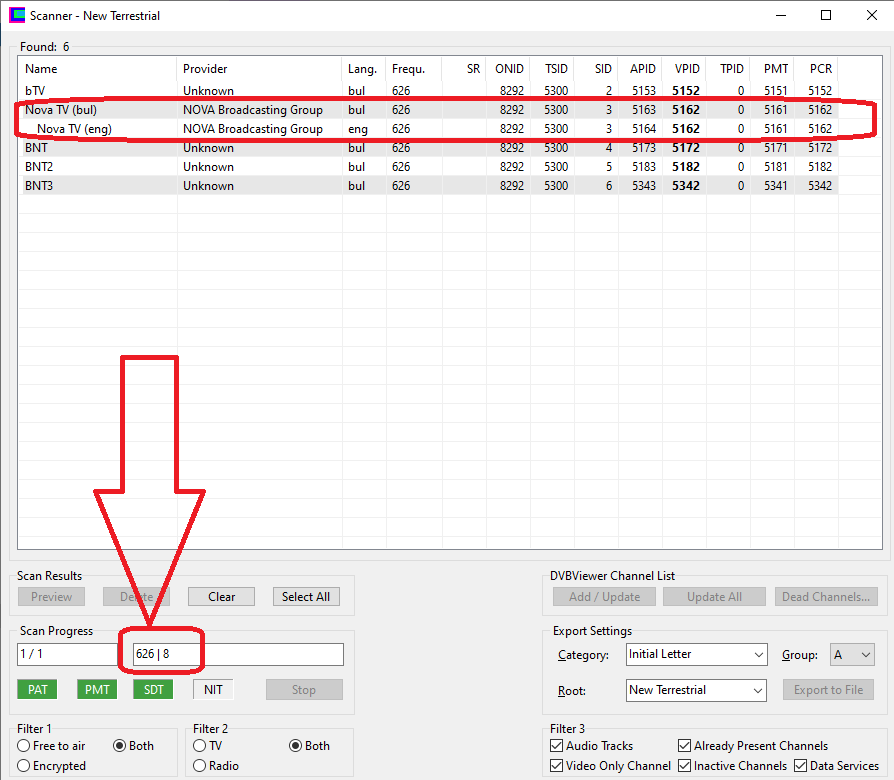894x780 pixels.
Task: Sort by the Lang. column header
Action: tap(364, 69)
